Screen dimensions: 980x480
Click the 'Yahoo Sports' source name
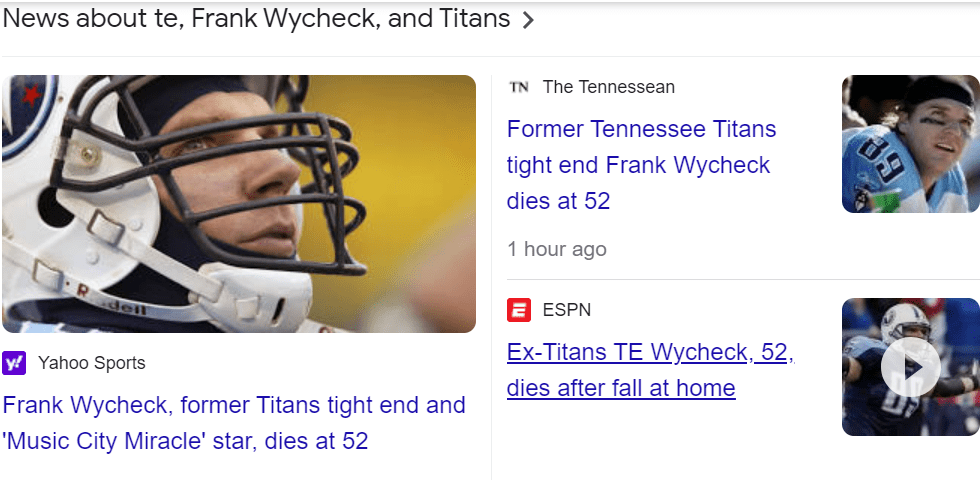[91, 363]
